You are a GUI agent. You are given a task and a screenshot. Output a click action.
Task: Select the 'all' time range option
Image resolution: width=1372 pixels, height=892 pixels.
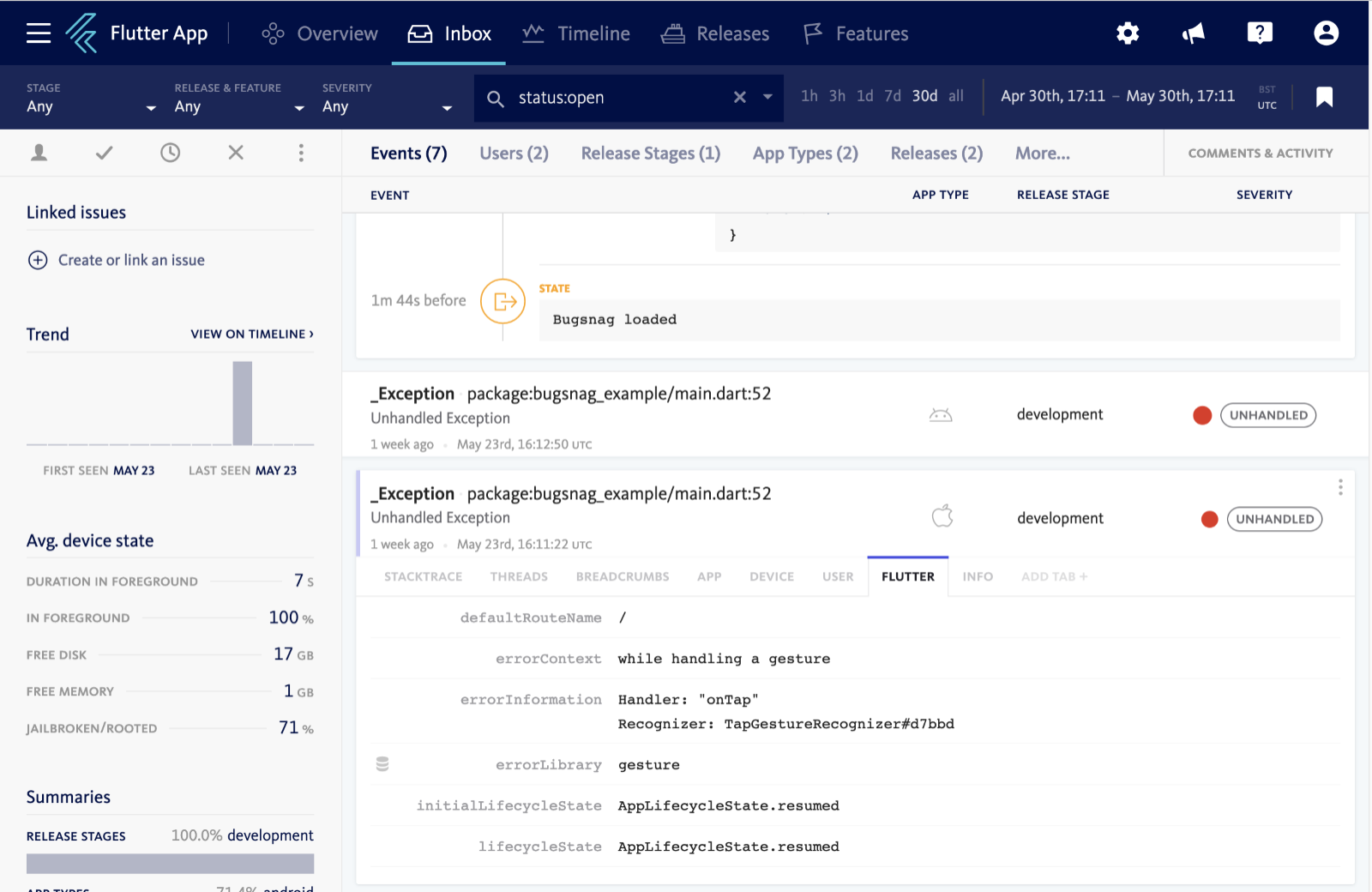956,96
